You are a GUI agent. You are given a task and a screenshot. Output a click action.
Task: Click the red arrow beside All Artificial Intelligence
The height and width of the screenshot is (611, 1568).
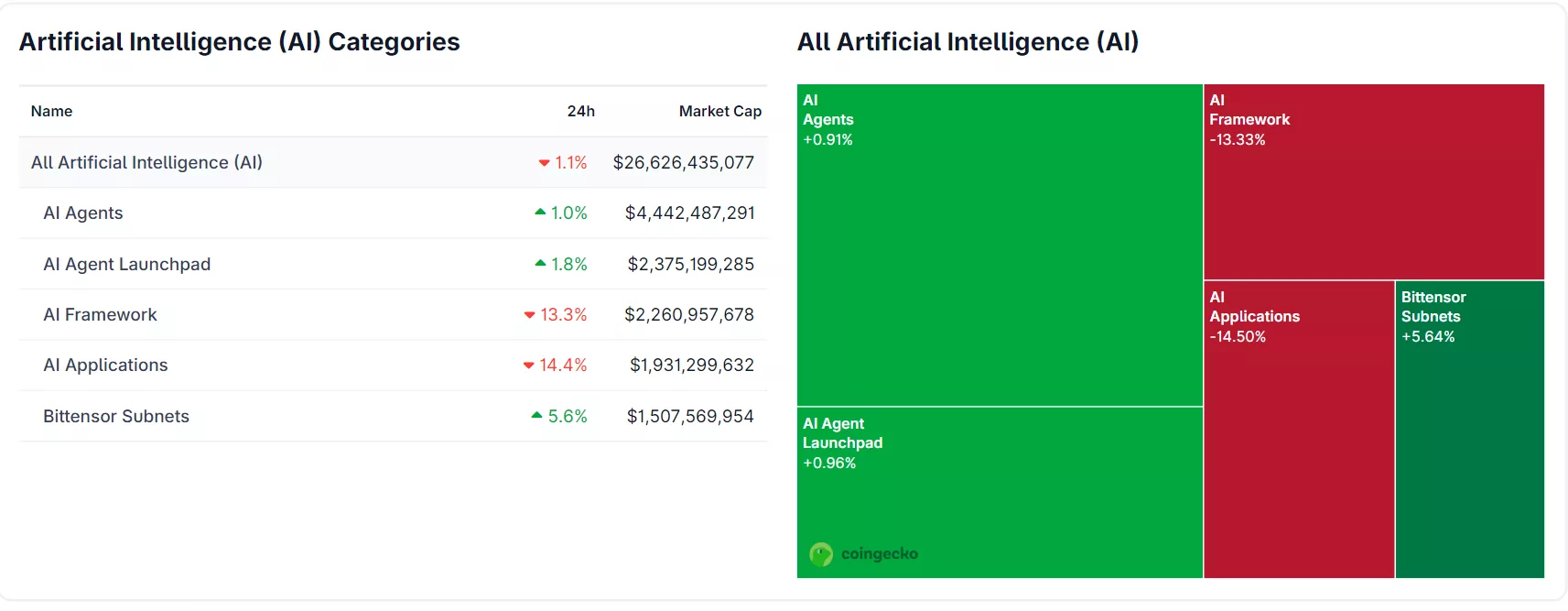click(x=544, y=162)
